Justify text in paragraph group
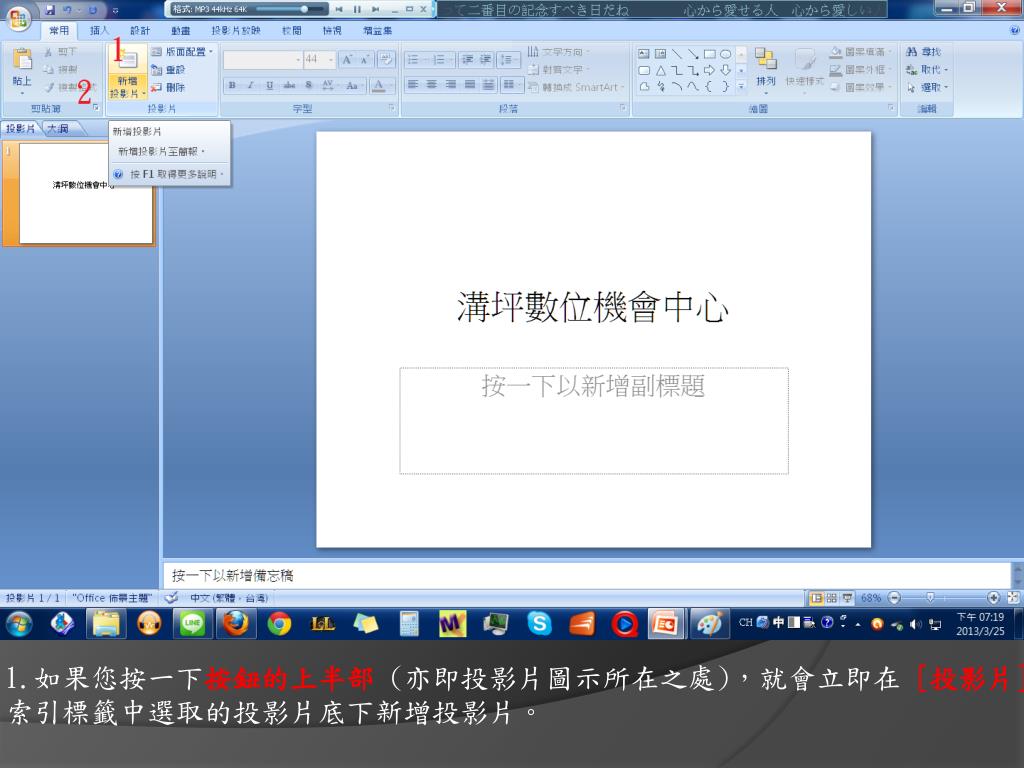 coord(470,85)
